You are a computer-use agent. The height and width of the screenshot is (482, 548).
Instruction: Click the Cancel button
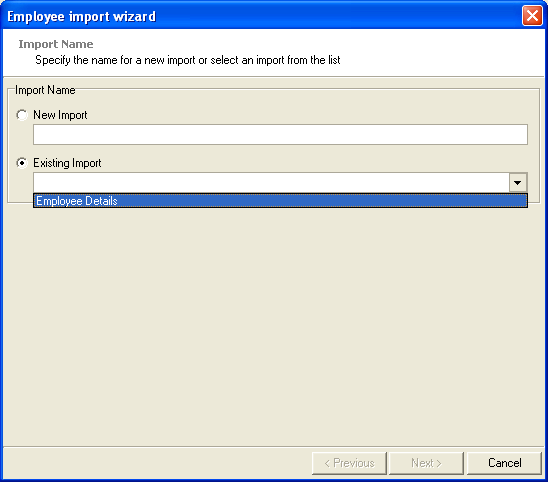click(x=504, y=463)
